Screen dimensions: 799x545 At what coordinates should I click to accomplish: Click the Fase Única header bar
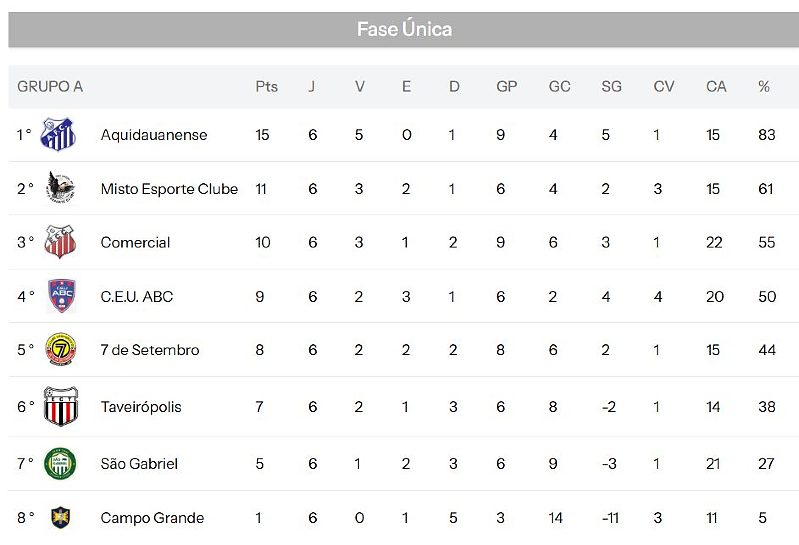404,30
